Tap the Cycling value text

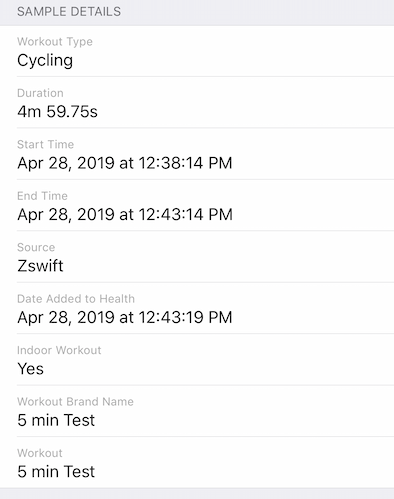tap(45, 61)
